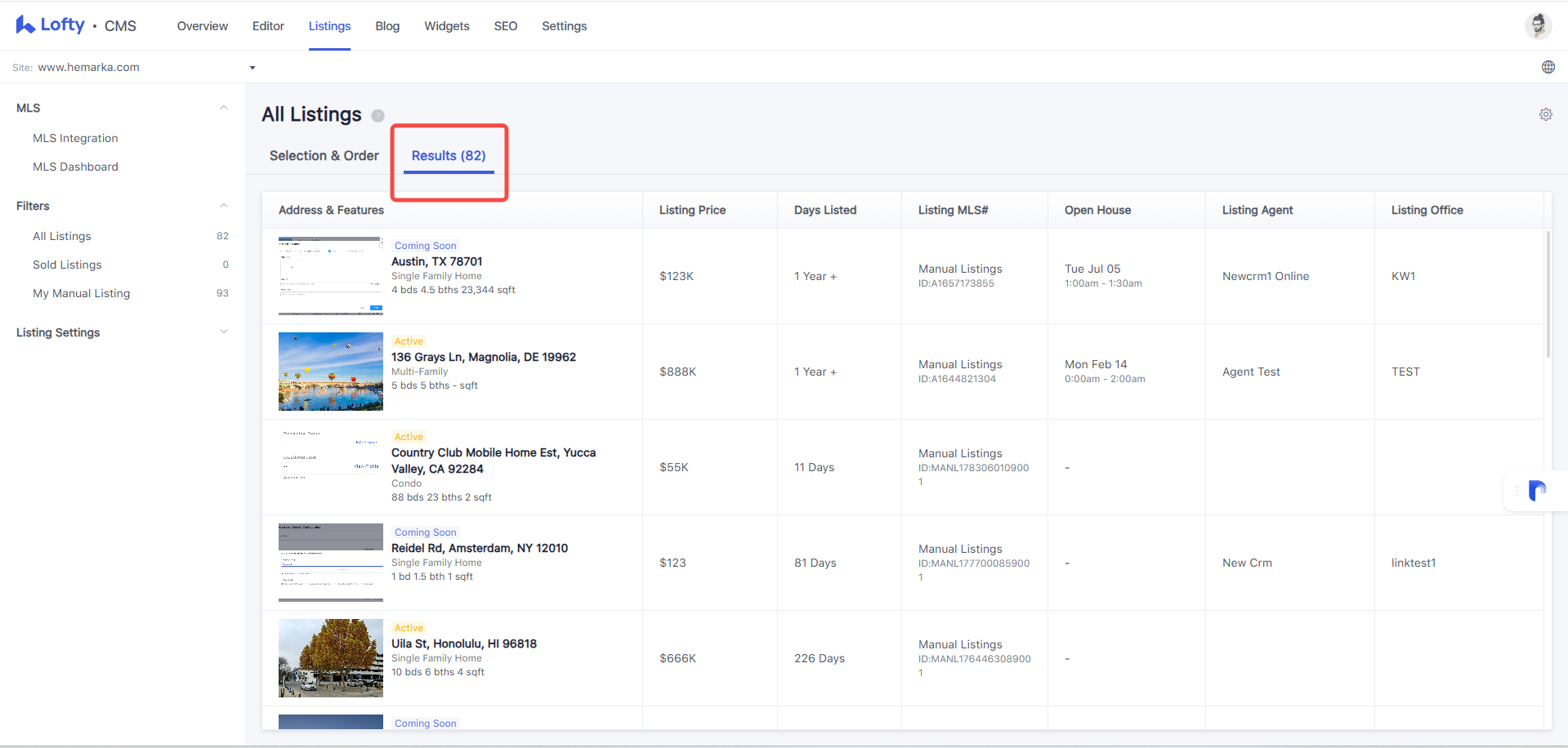Open the floating assistant widget icon
The image size is (1568, 748).
point(1537,491)
